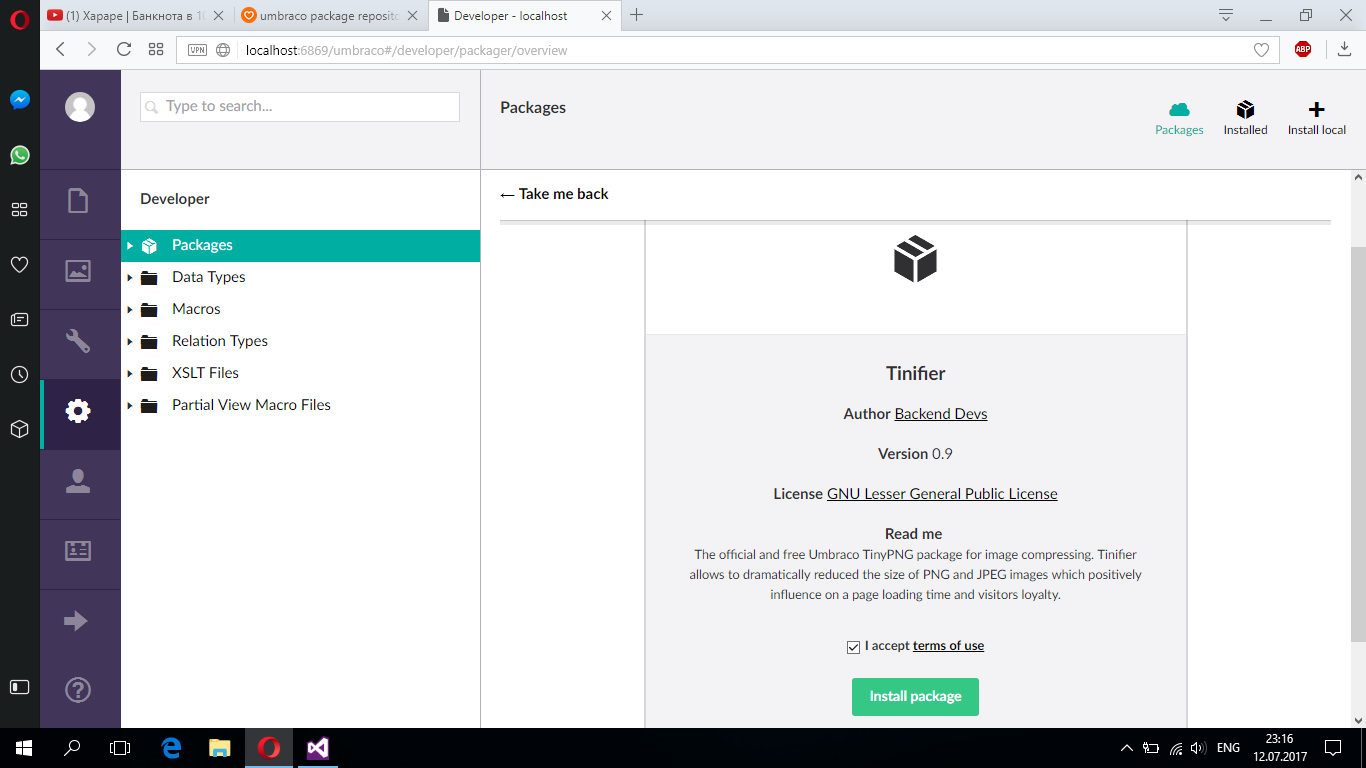Screen dimensions: 1366x768
Task: Open the Packages cloud tab
Action: 1179,118
